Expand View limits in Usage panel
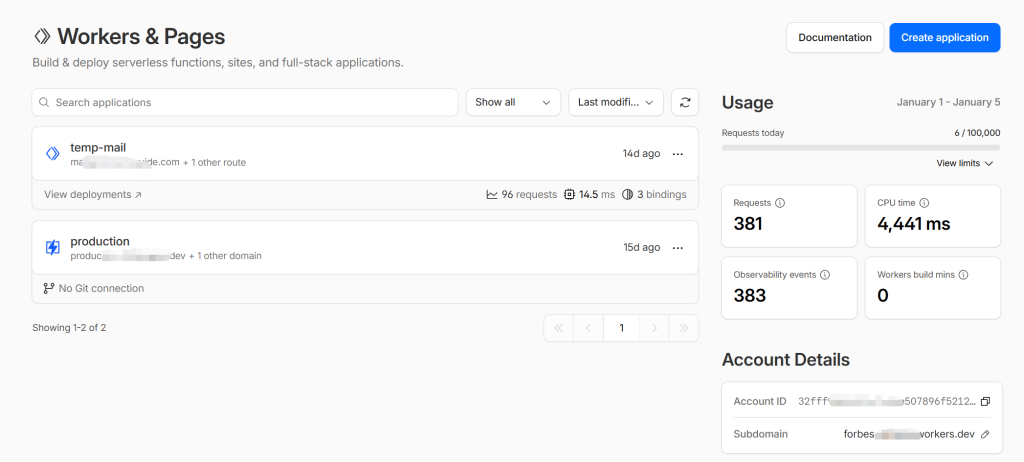 (964, 163)
